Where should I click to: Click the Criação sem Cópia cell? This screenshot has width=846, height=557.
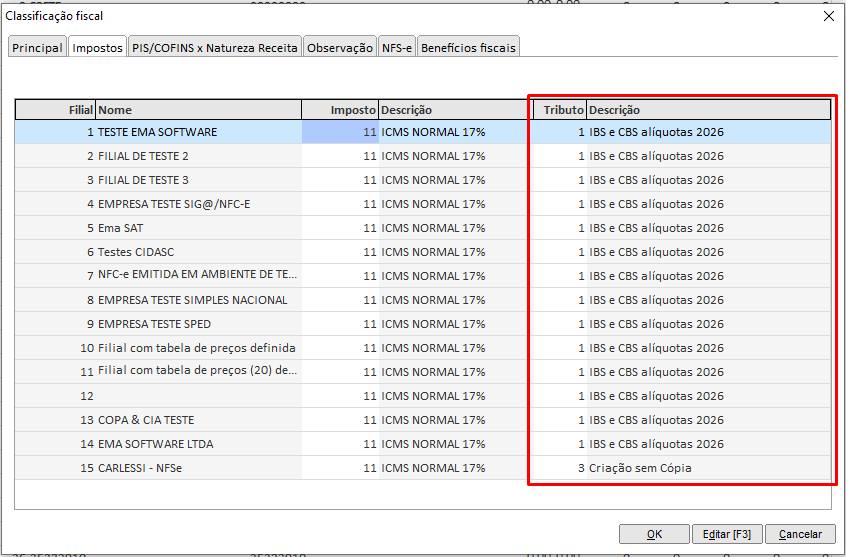pos(640,468)
